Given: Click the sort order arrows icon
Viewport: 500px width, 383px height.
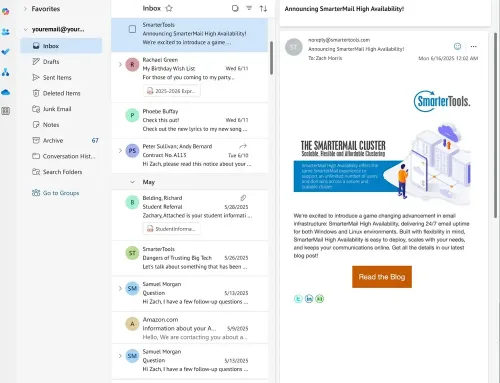Looking at the screenshot, I should click(263, 8).
